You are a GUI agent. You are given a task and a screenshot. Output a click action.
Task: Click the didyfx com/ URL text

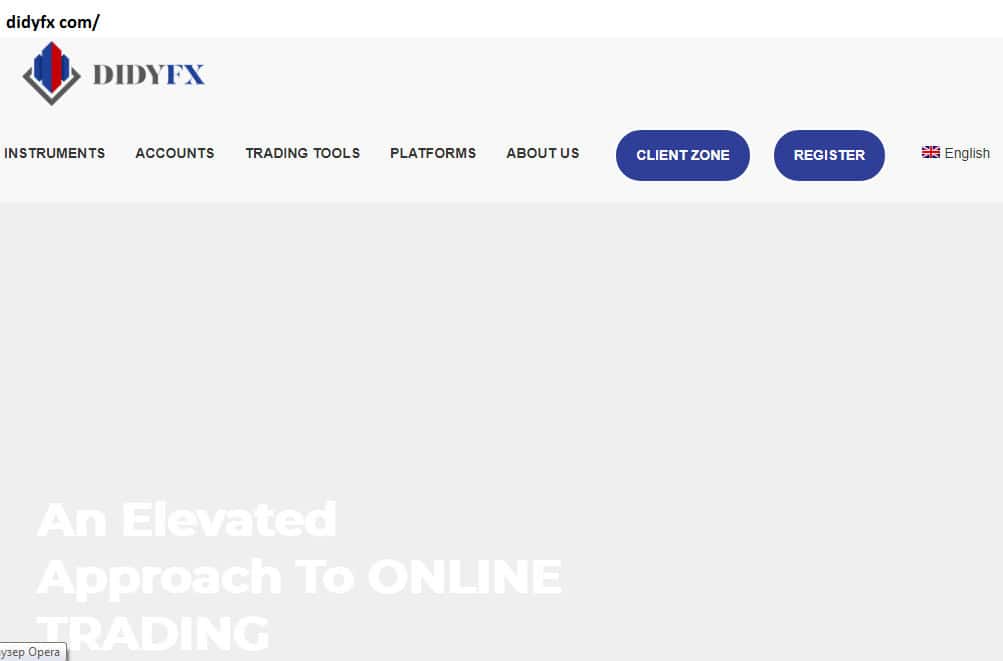(x=52, y=22)
